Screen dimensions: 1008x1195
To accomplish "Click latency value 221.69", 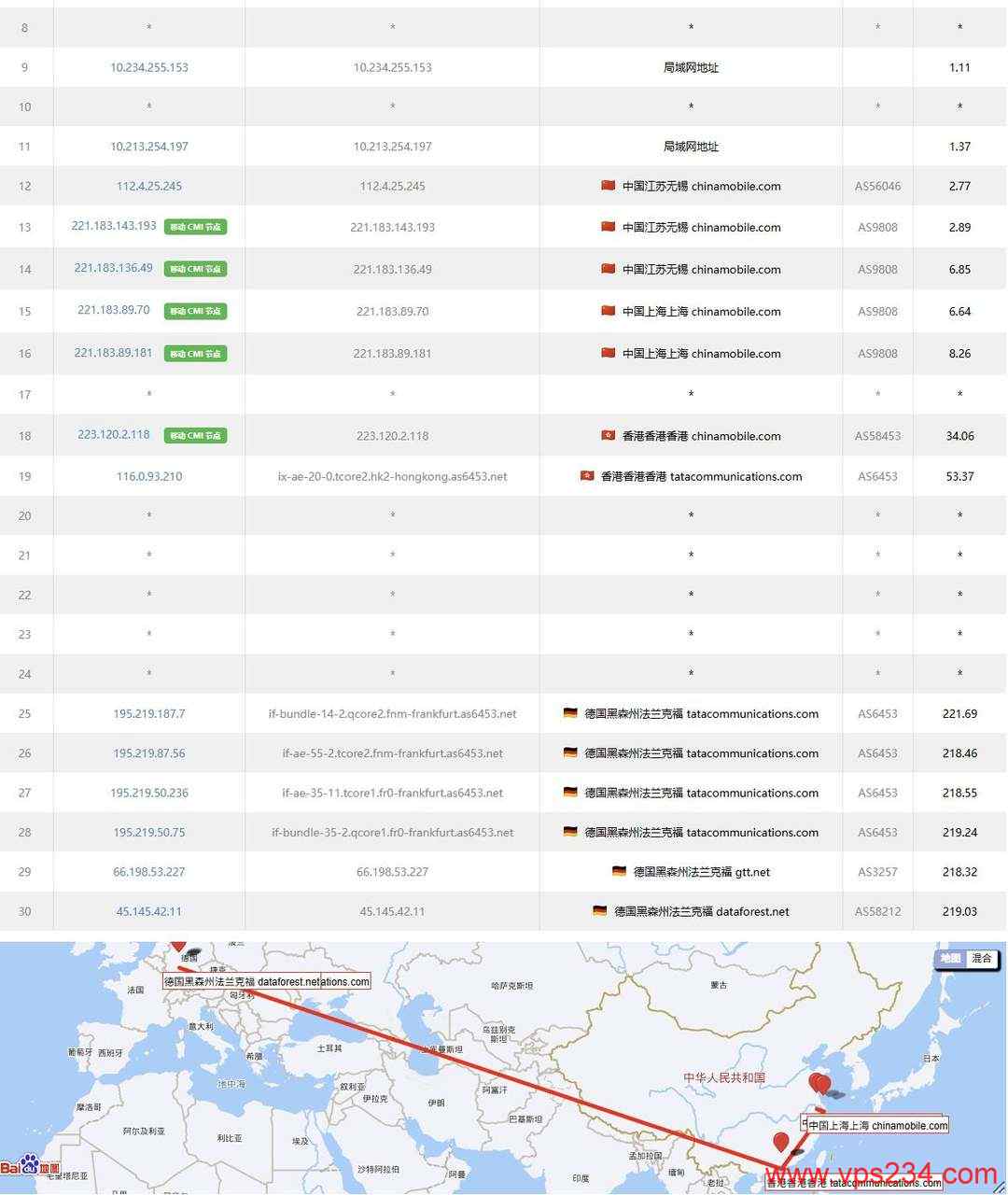I will [x=959, y=713].
